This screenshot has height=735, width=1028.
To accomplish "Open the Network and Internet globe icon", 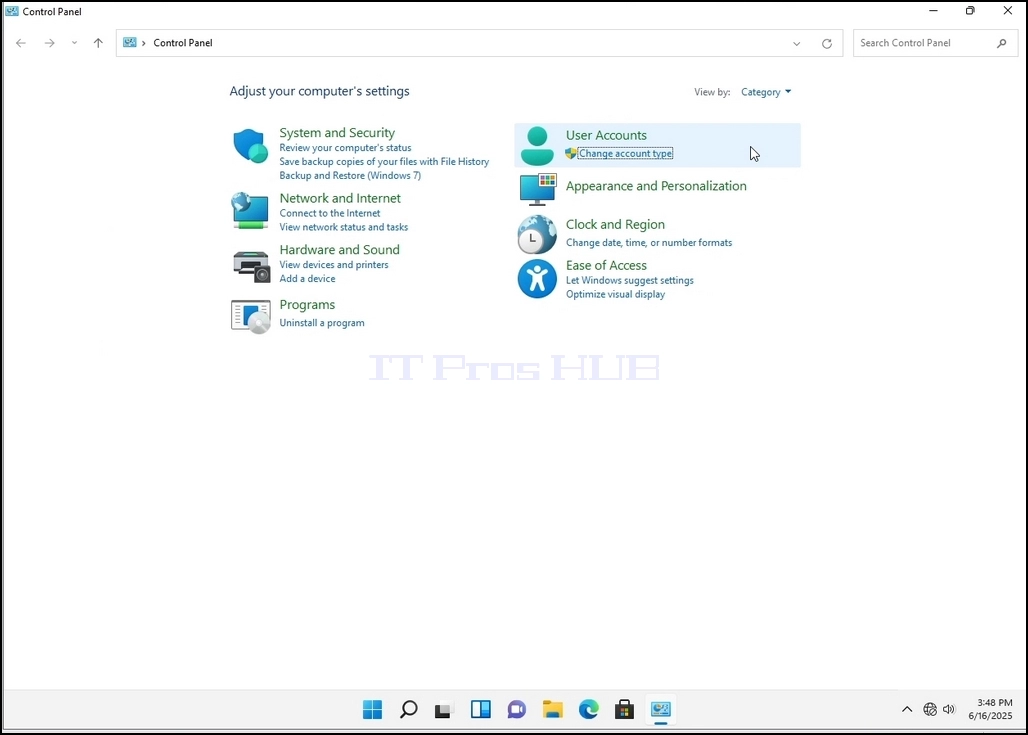I will click(x=250, y=210).
